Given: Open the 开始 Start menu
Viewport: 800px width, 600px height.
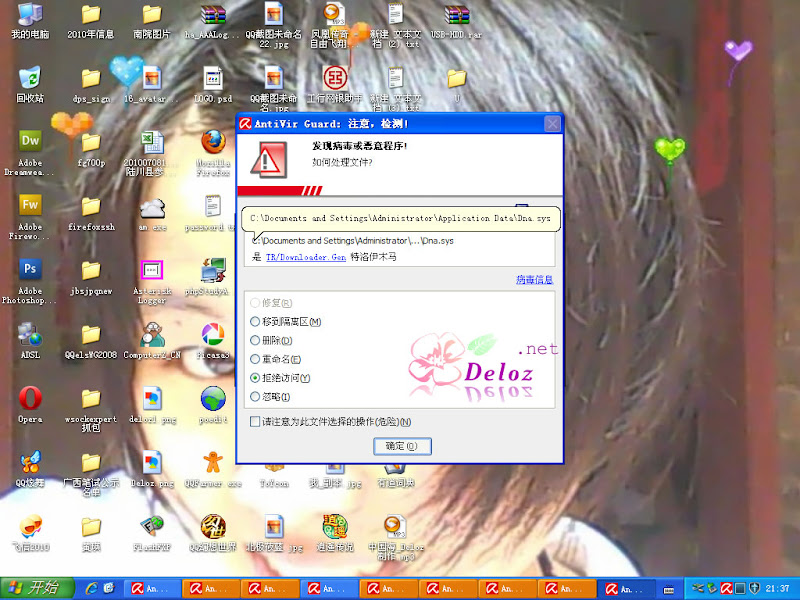Looking at the screenshot, I should (x=37, y=588).
